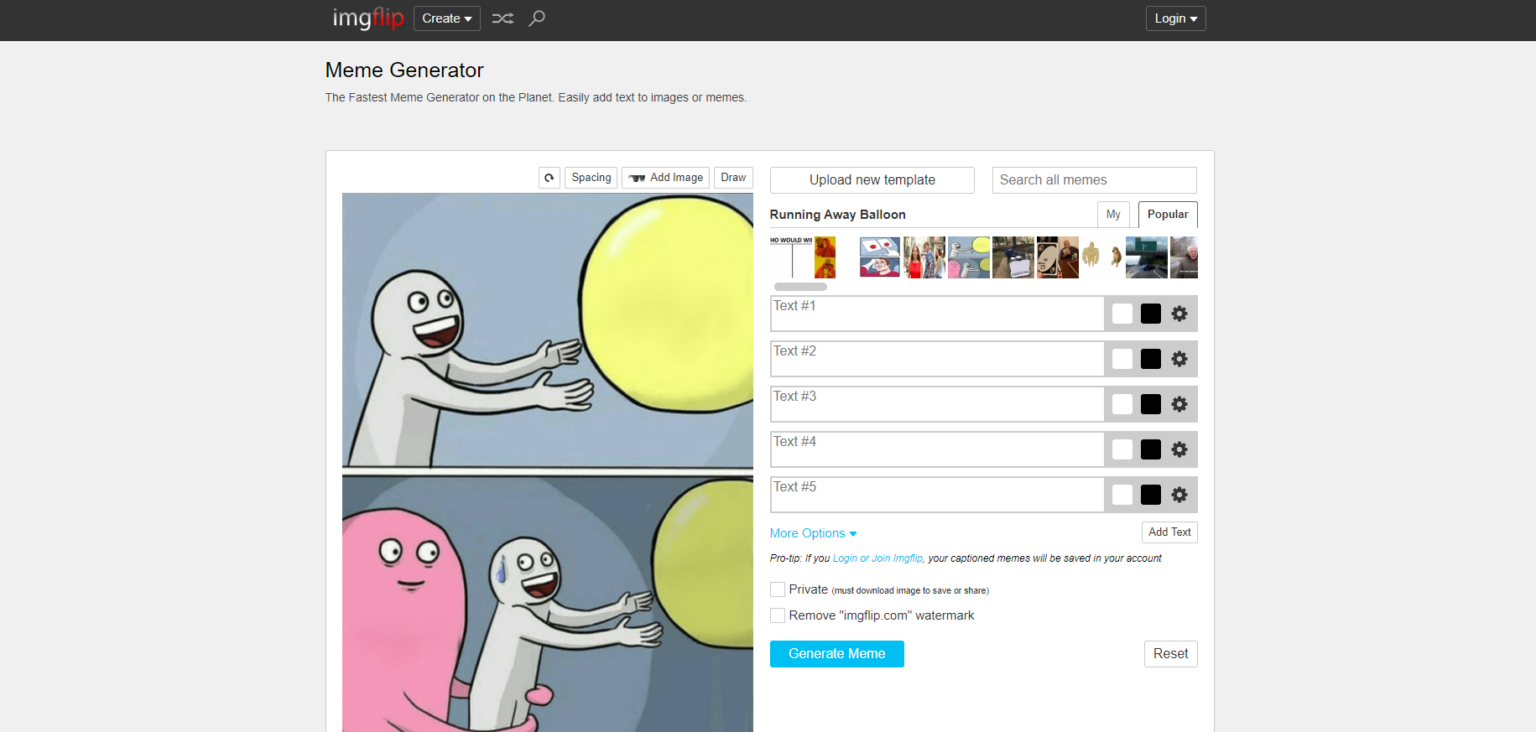Open settings gear for Text #5
Viewport: 1536px width, 732px height.
[1179, 495]
